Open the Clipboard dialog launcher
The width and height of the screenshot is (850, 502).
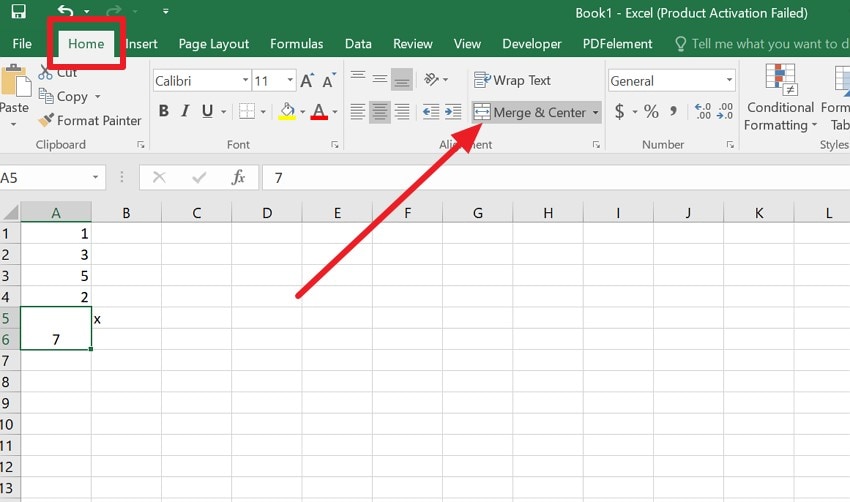pyautogui.click(x=141, y=145)
